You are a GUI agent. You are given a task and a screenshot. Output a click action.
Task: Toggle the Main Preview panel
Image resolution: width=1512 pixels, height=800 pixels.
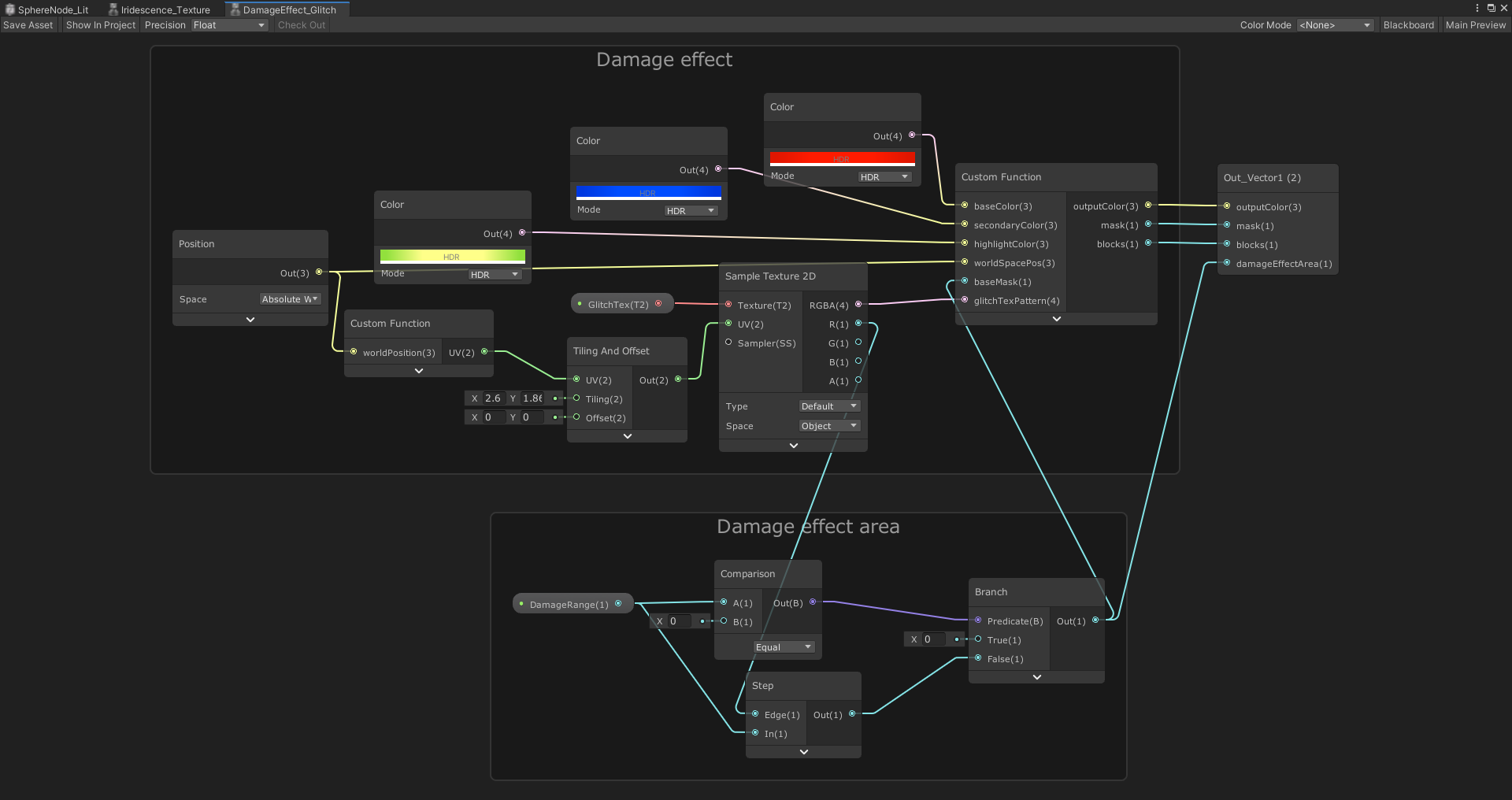(1476, 25)
